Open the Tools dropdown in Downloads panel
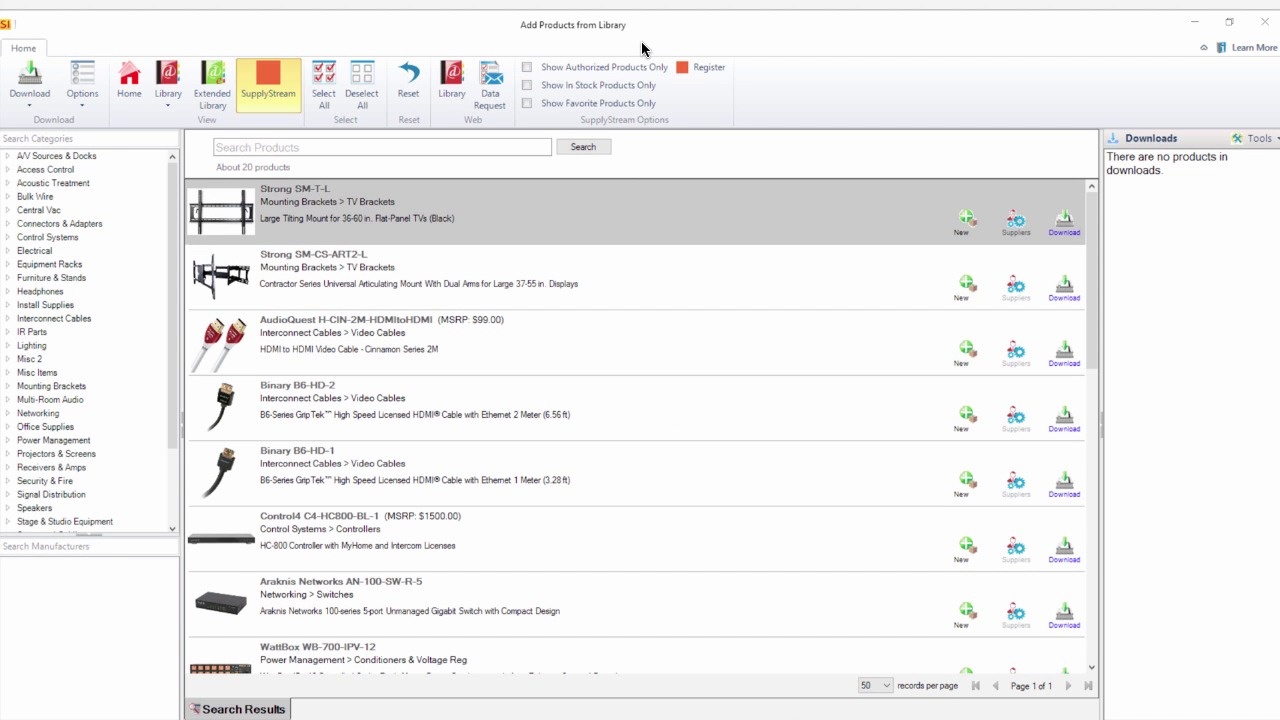This screenshot has width=1280, height=720. point(1255,138)
